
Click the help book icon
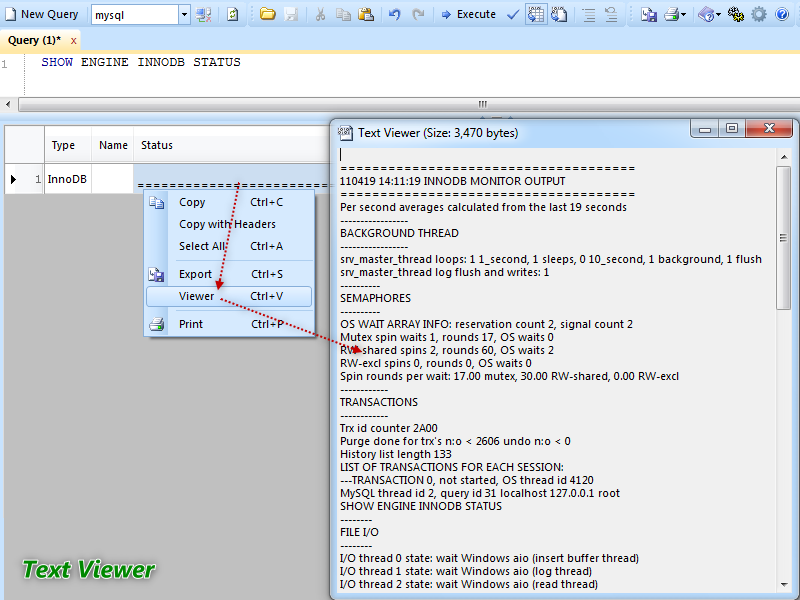pos(706,14)
